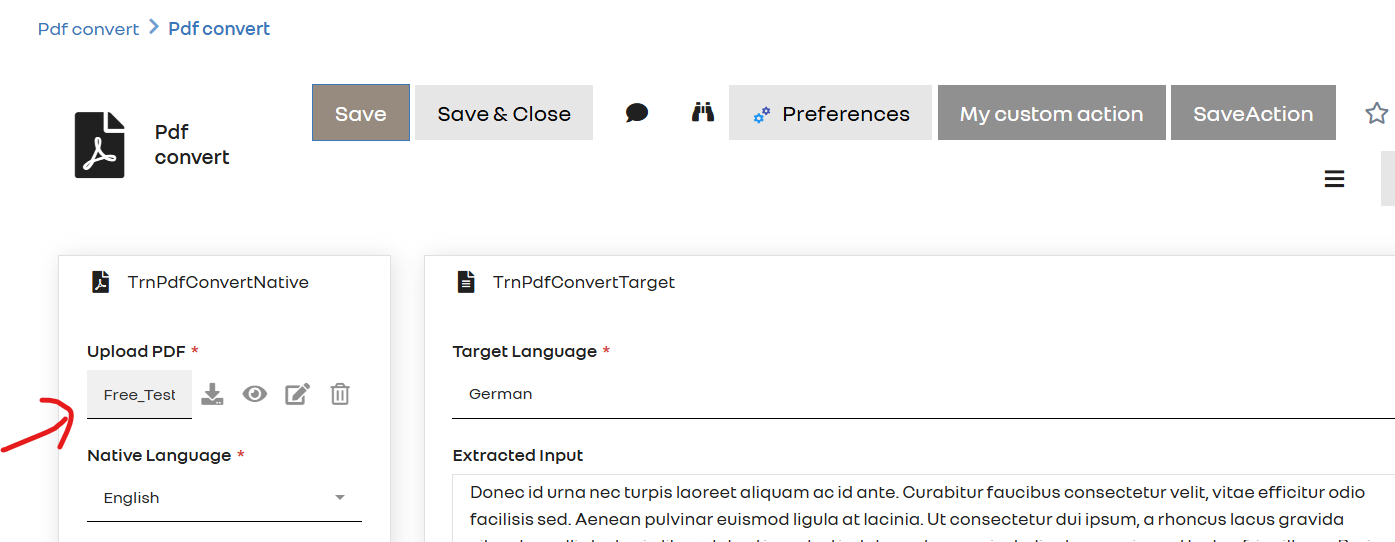Image resolution: width=1395 pixels, height=542 pixels.
Task: Open the hamburger menu
Action: click(x=1334, y=179)
